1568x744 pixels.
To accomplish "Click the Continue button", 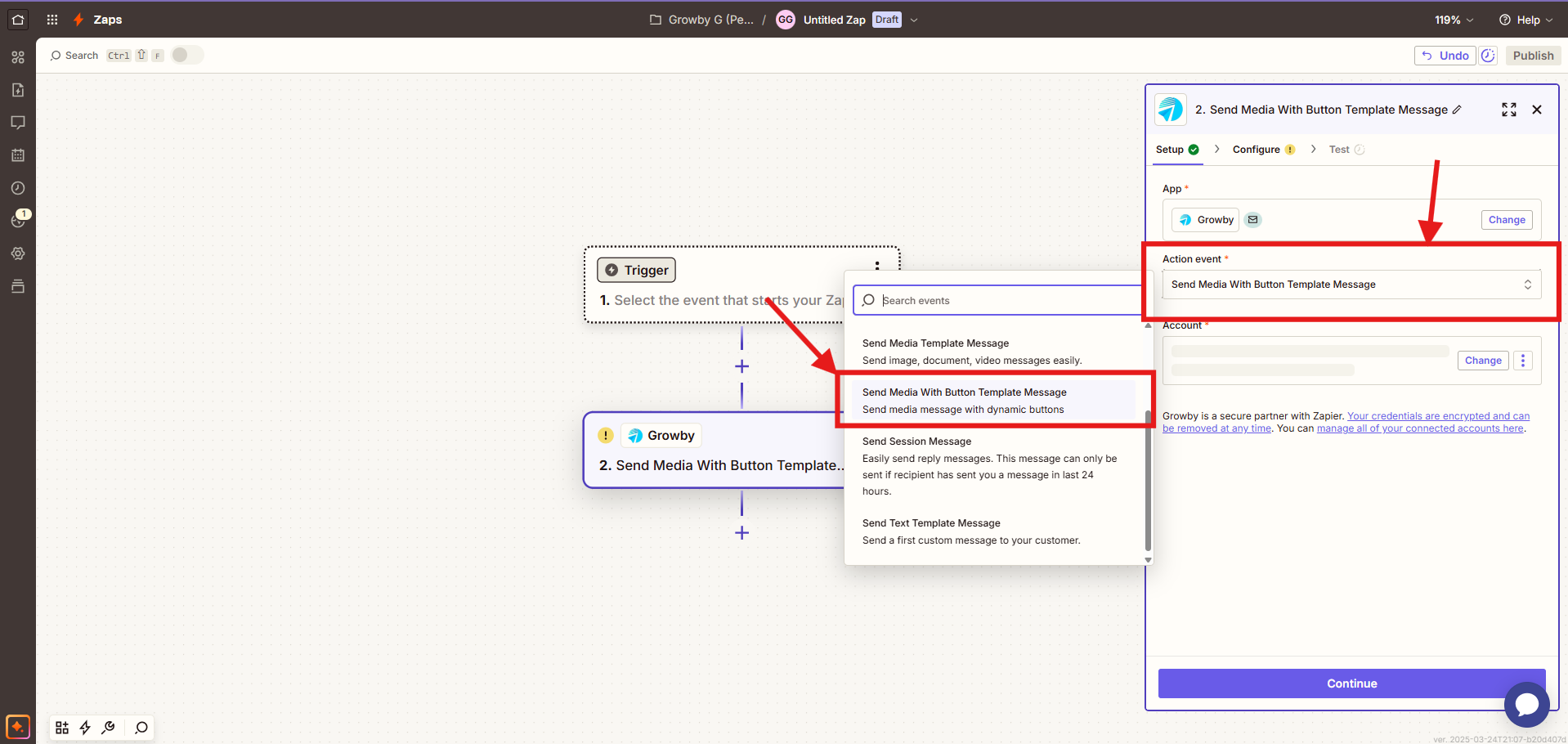I will 1351,683.
